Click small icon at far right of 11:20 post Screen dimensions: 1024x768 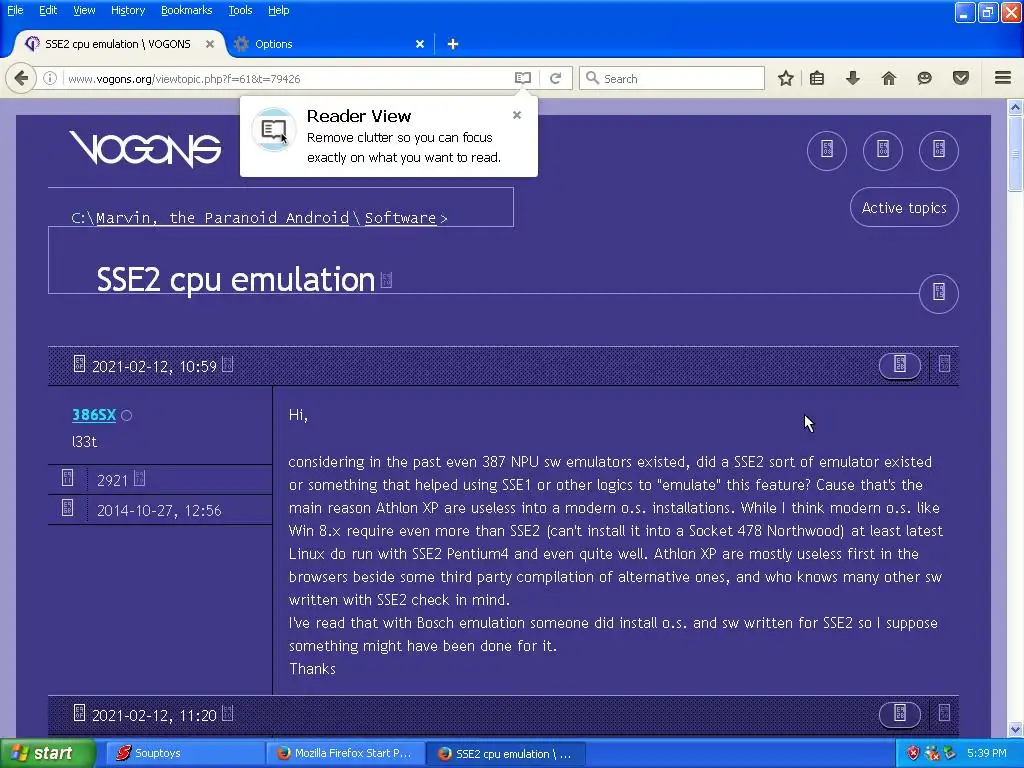(x=944, y=713)
